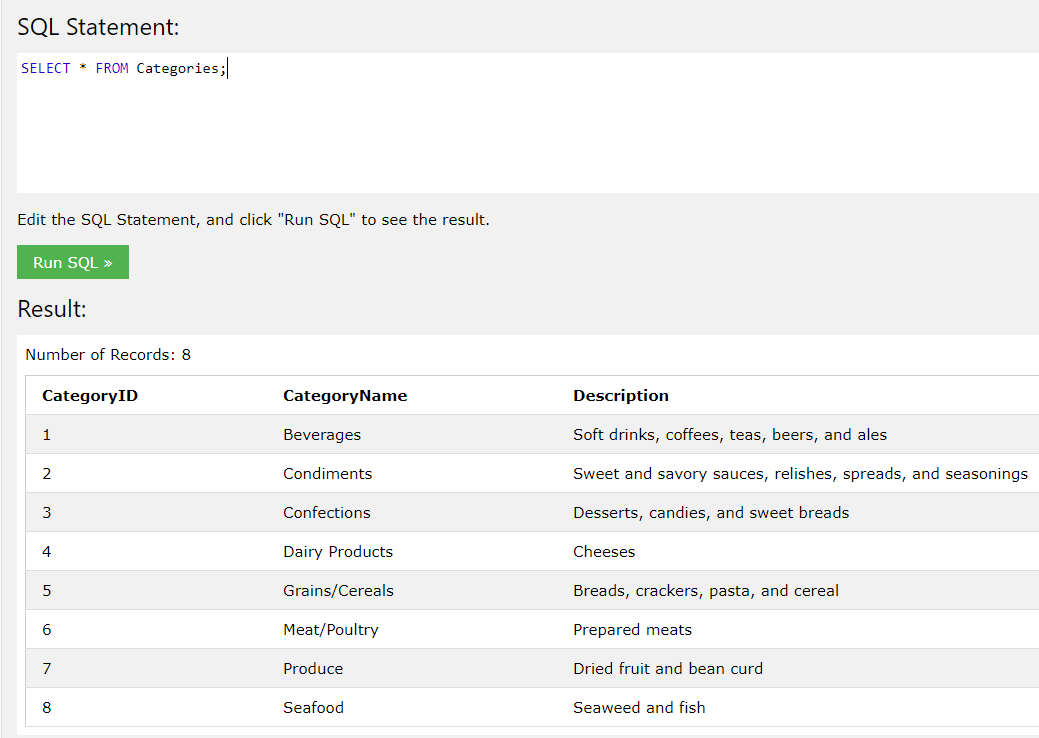
Task: Click the FROM keyword in the SQL editor
Action: point(112,68)
